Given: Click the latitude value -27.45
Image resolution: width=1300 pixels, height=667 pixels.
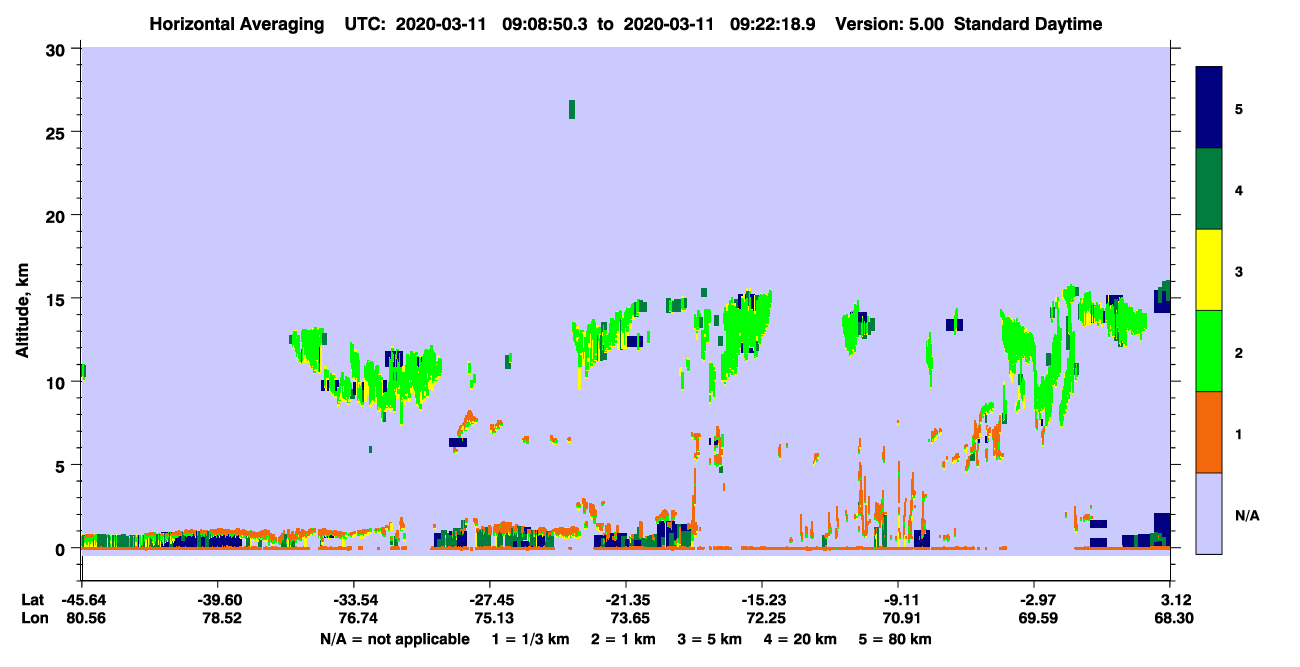Looking at the screenshot, I should [x=489, y=600].
